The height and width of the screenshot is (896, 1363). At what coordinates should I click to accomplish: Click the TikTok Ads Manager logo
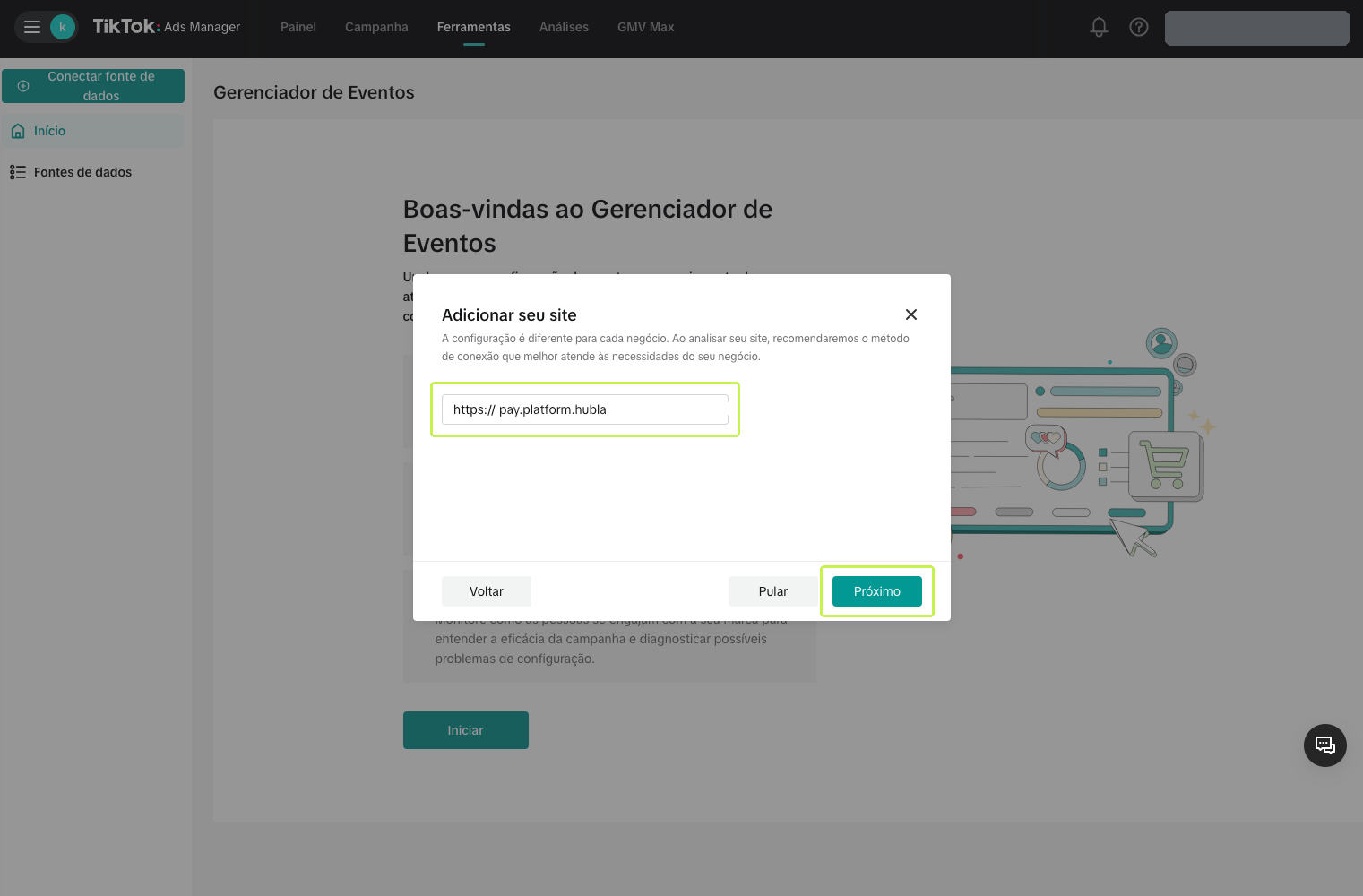(167, 27)
